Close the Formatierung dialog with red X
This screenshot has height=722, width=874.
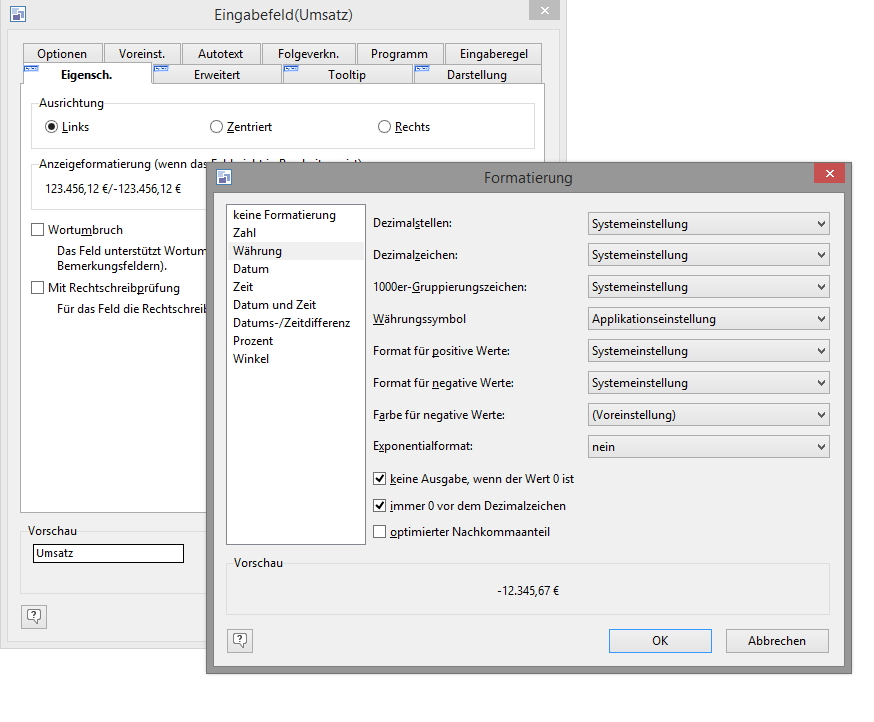pos(829,174)
